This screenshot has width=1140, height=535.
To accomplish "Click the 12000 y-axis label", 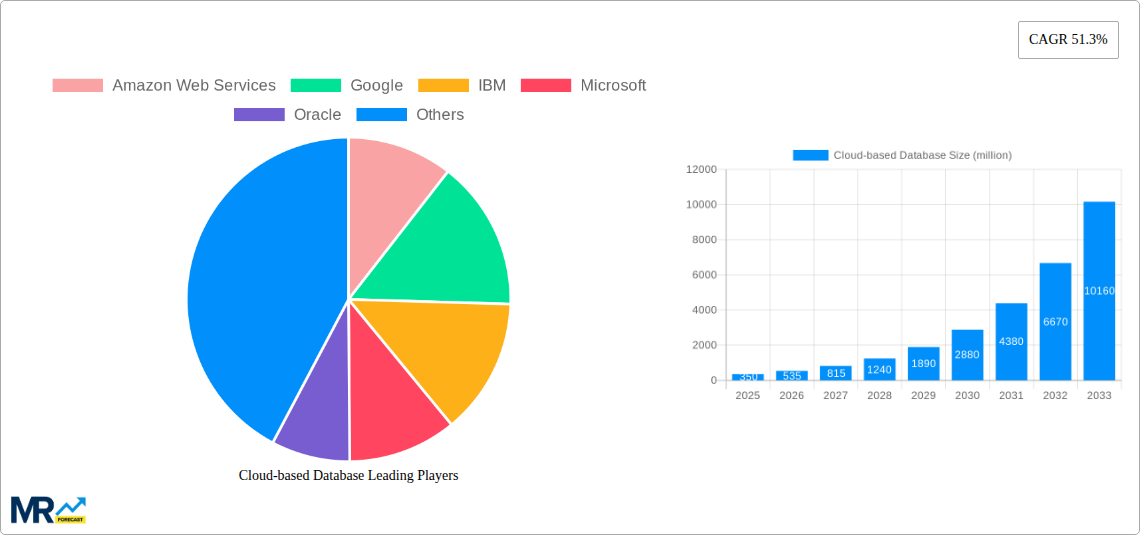I will [702, 169].
